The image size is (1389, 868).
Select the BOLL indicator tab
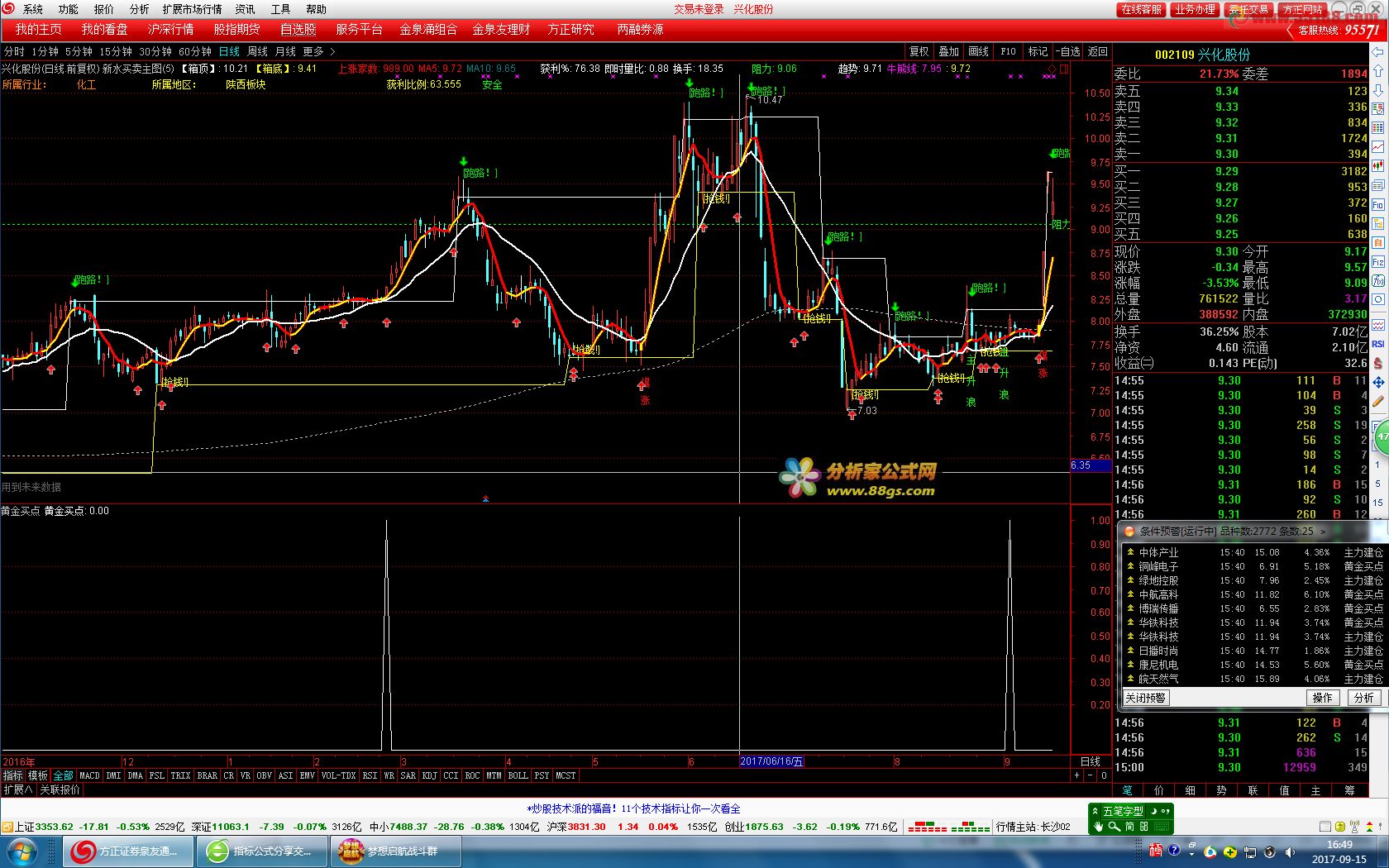[518, 775]
